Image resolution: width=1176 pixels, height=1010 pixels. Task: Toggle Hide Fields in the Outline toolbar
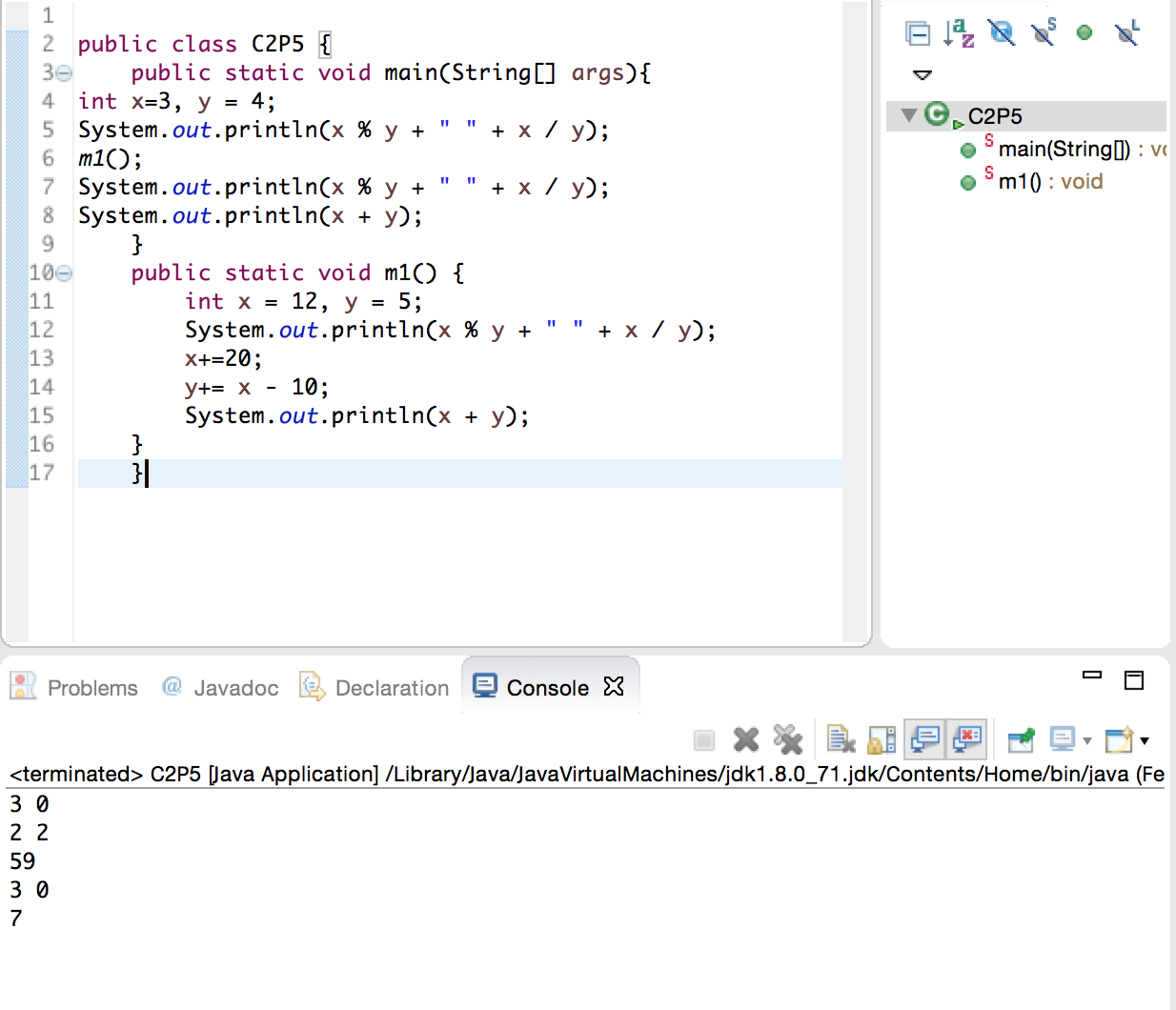[x=1001, y=34]
